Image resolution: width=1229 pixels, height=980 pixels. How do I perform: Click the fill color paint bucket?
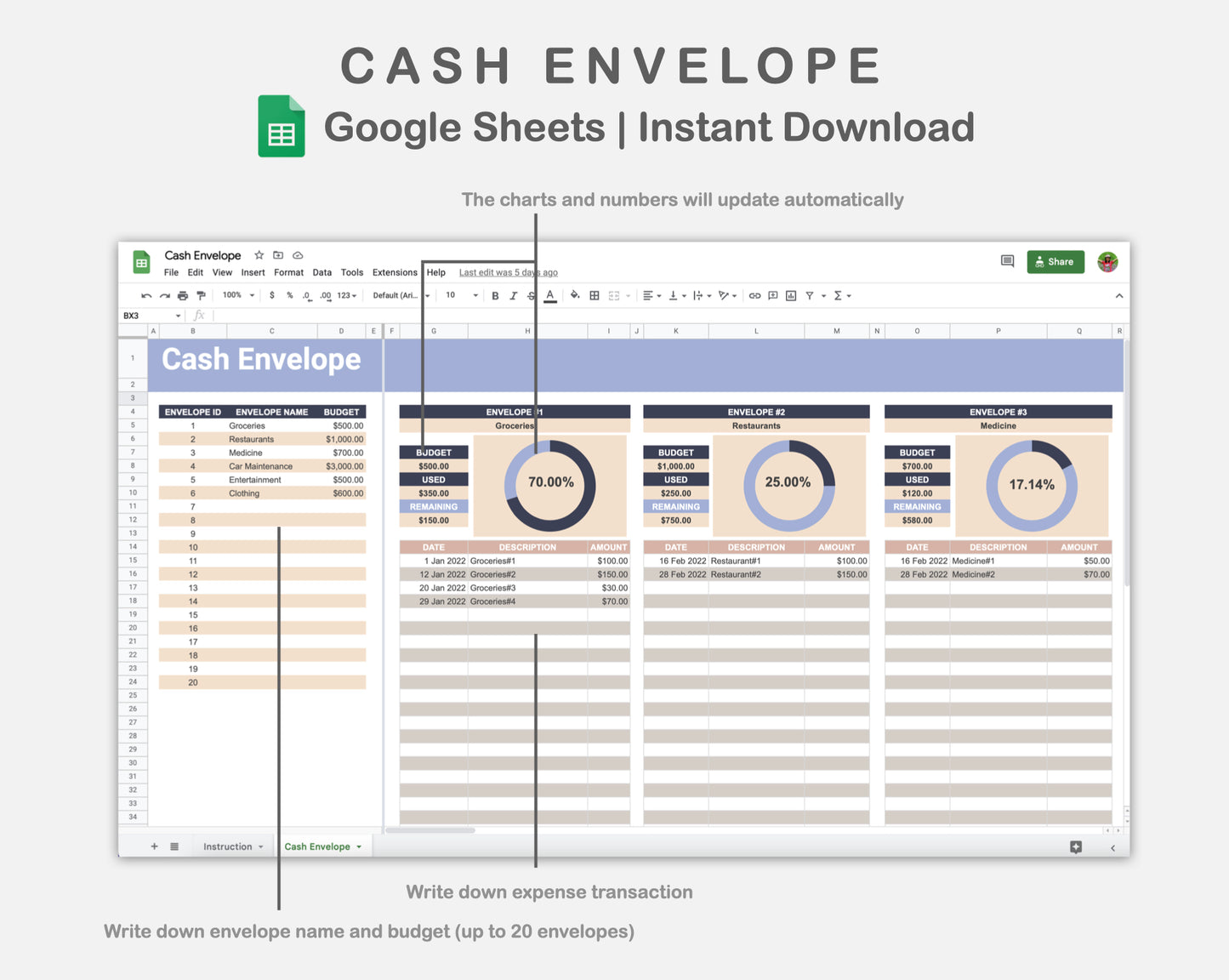pos(575,296)
